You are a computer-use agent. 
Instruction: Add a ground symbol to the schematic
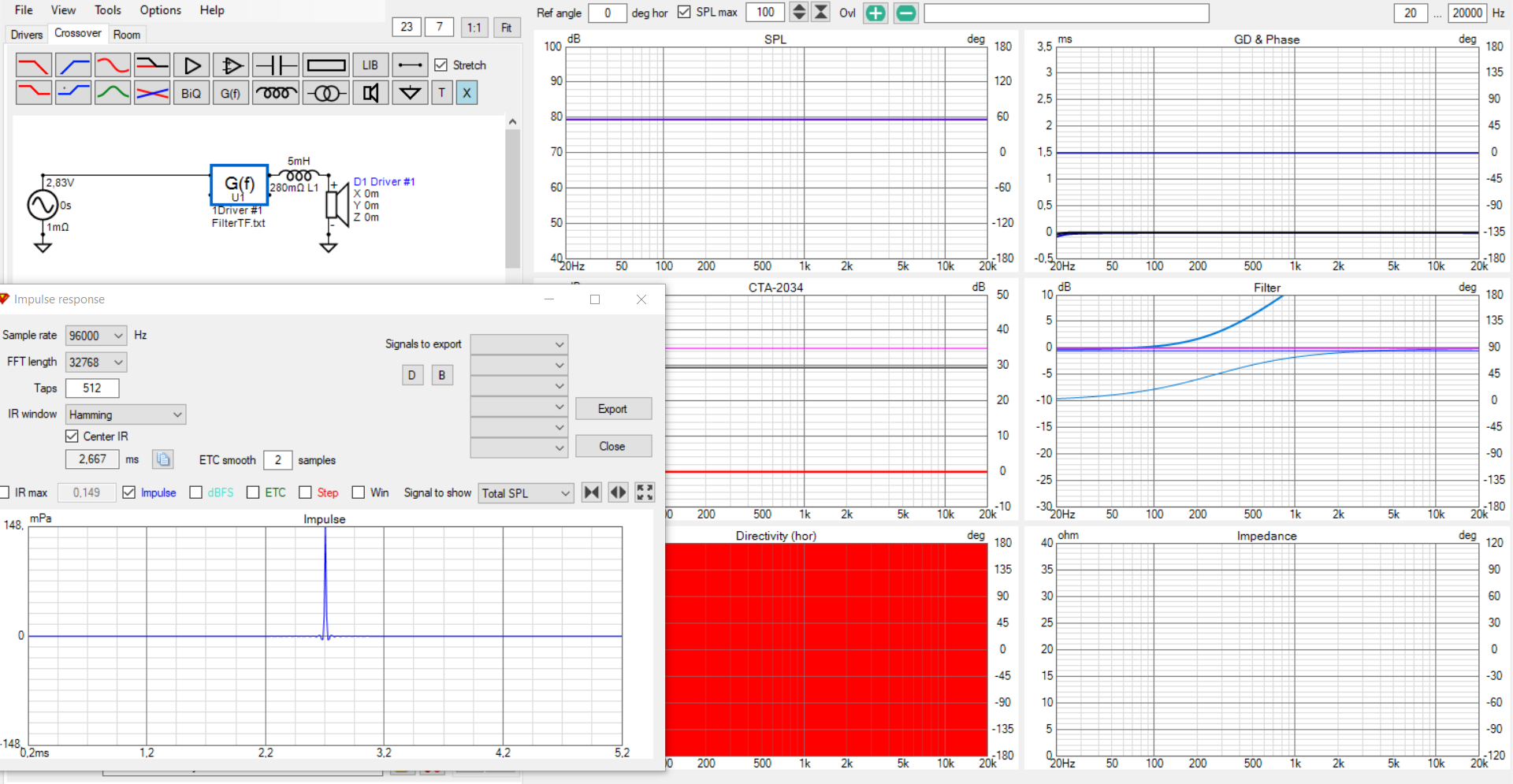point(410,93)
